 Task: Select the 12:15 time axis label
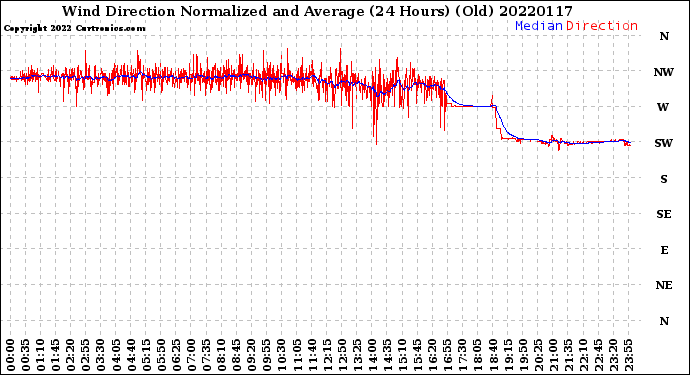click(327, 355)
